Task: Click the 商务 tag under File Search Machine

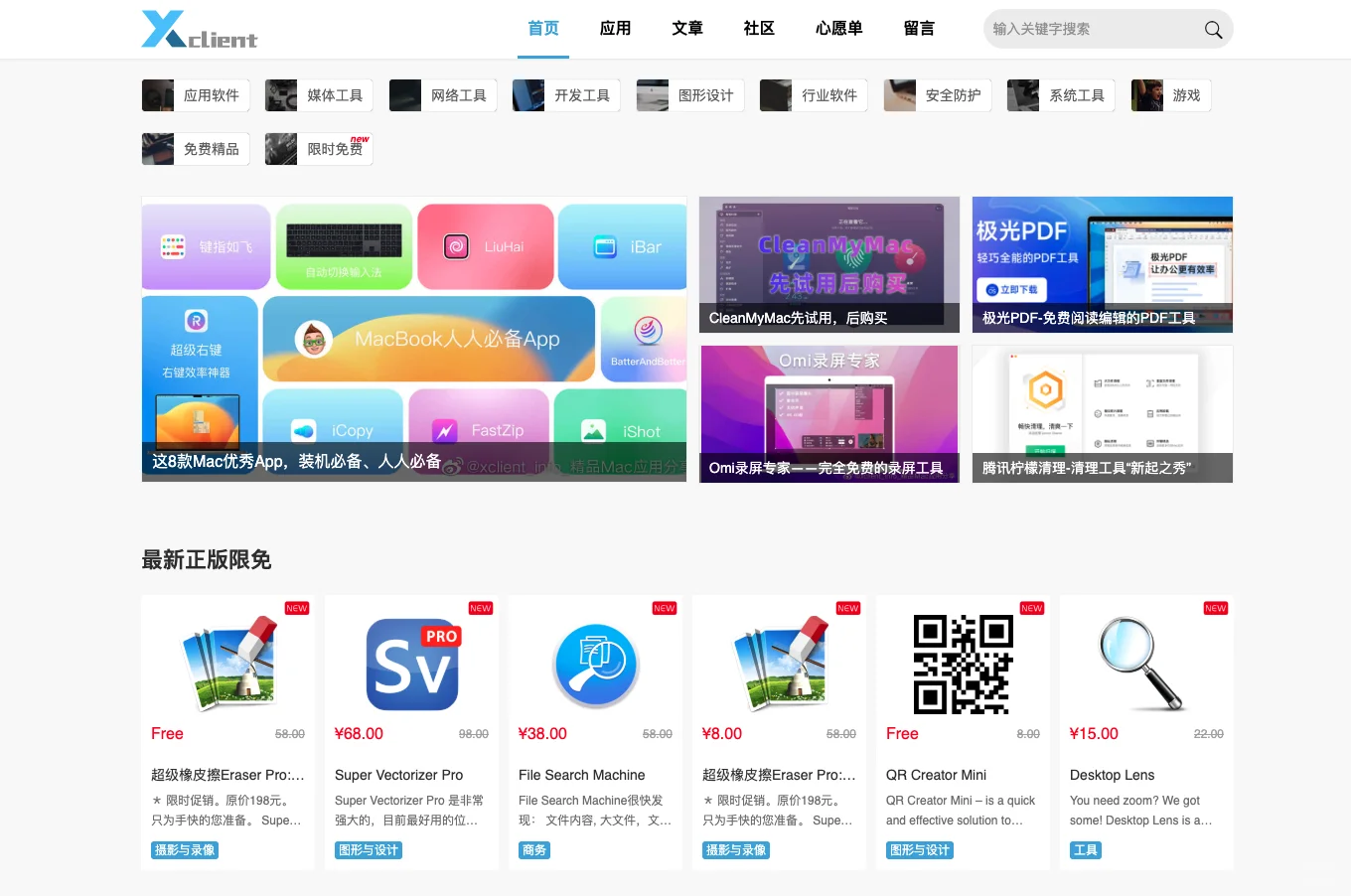Action: (x=533, y=849)
